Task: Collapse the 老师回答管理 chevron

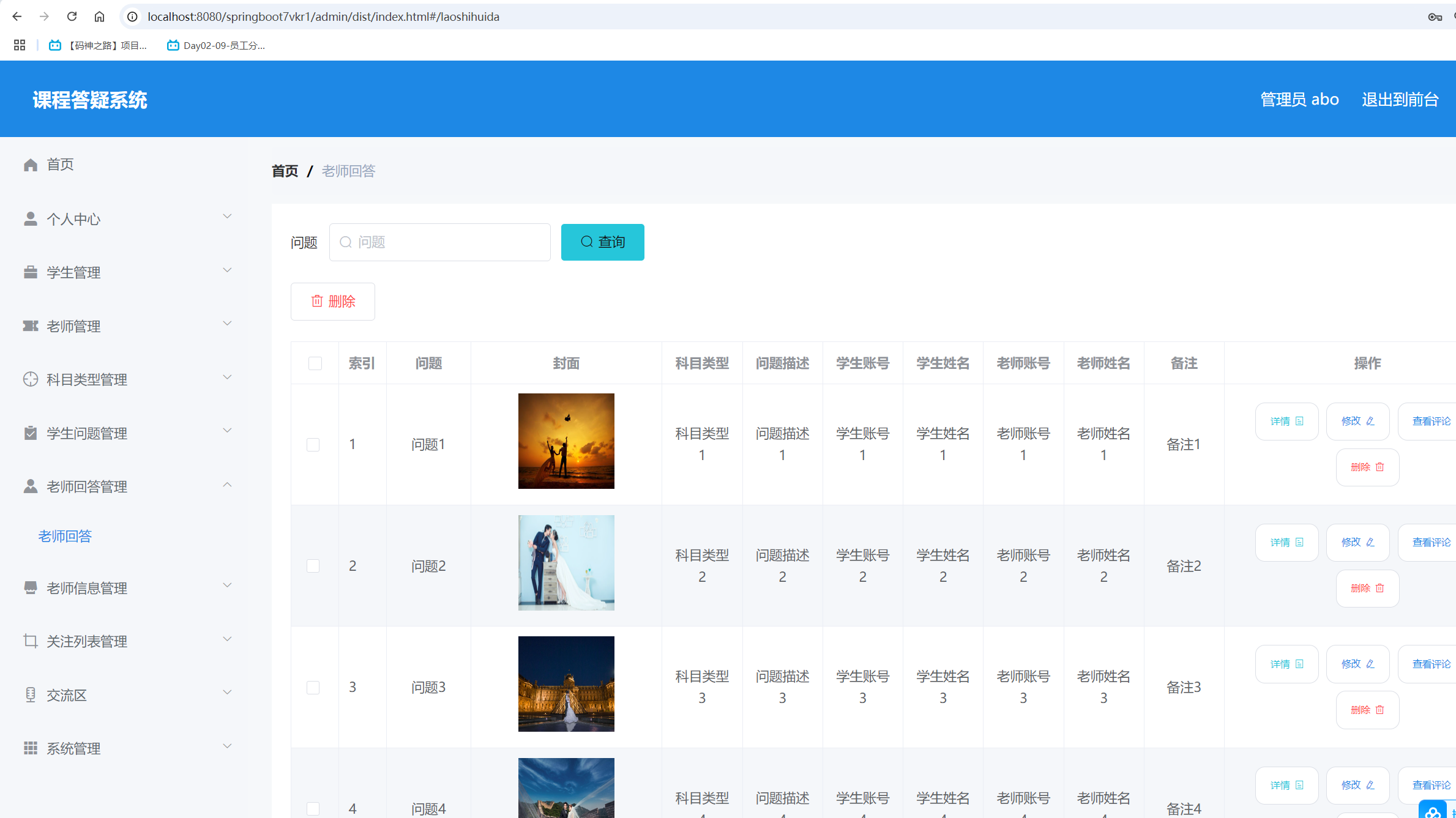Action: point(227,485)
